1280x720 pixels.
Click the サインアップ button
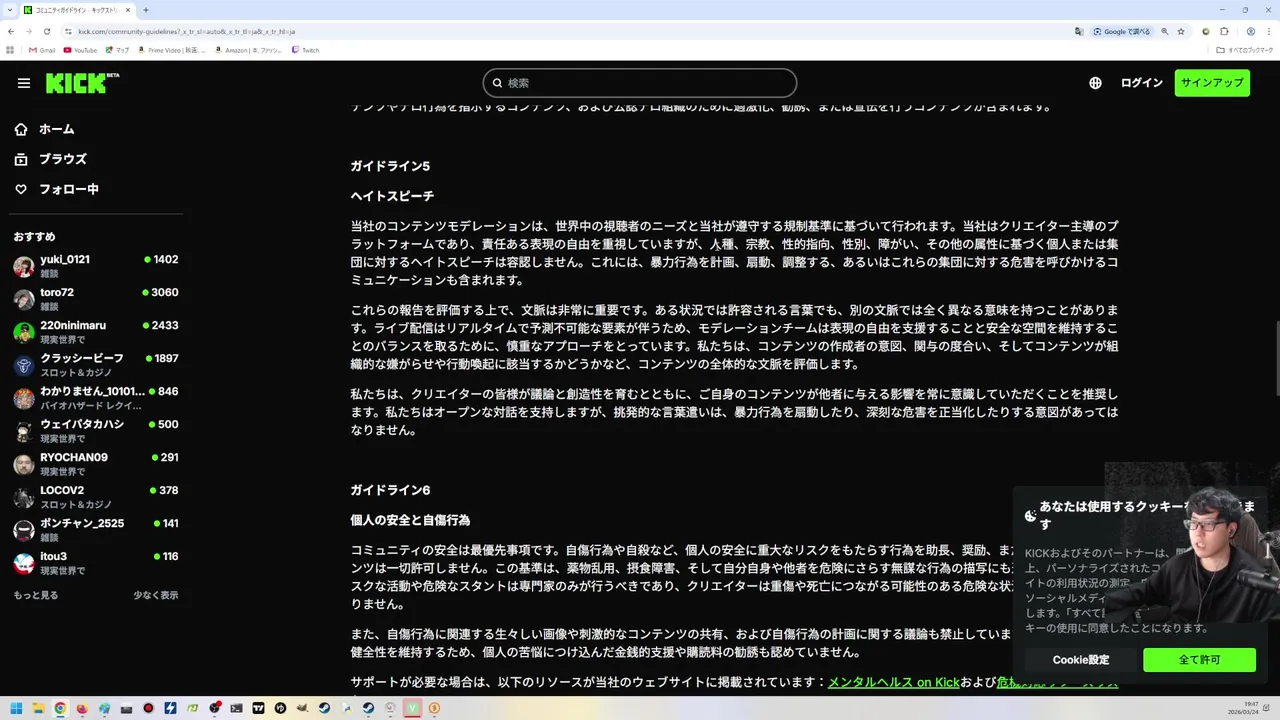(x=1212, y=83)
